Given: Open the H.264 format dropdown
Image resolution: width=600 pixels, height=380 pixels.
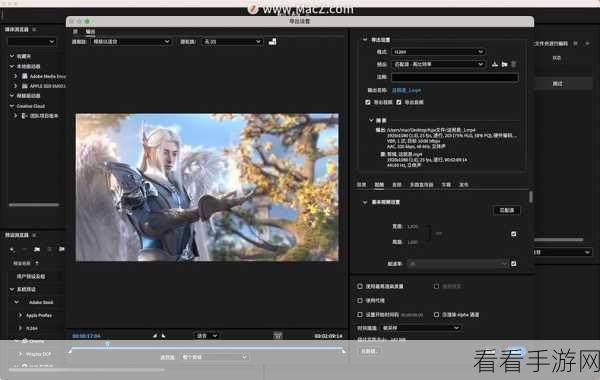Looking at the screenshot, I should click(438, 52).
